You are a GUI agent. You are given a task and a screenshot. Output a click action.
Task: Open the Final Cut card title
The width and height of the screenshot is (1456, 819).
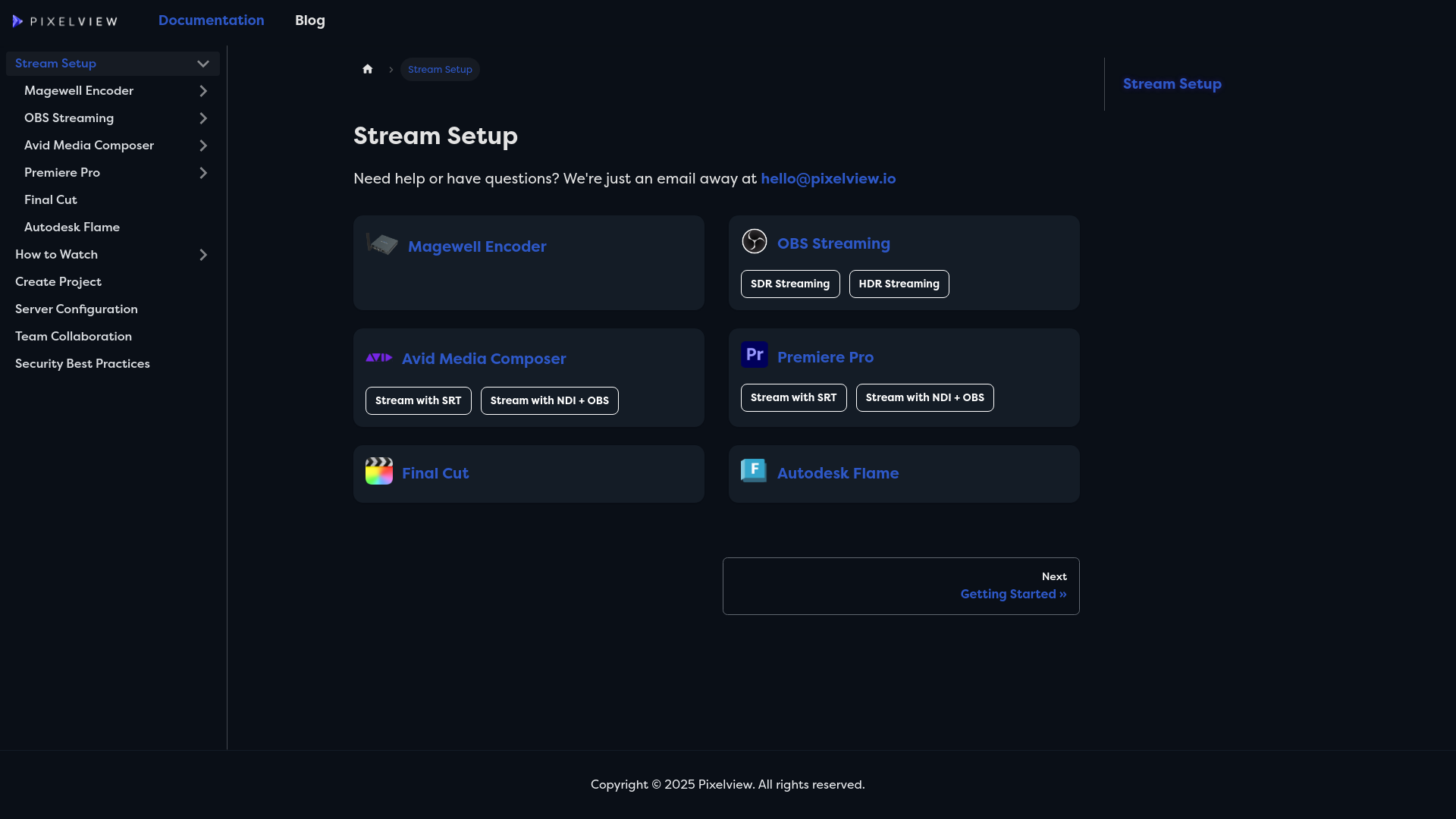435,473
